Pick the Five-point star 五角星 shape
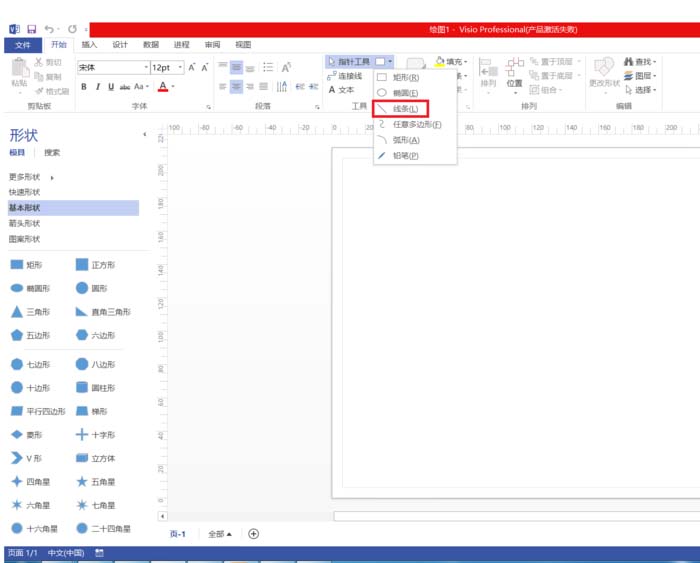 tap(96, 482)
